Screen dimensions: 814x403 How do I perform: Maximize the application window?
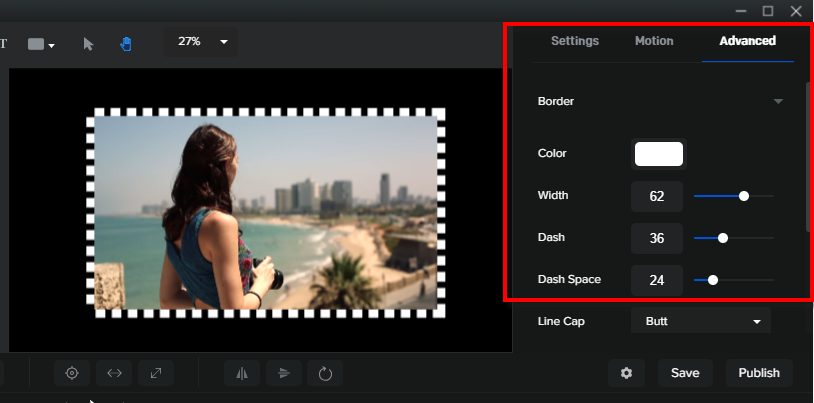coord(768,11)
